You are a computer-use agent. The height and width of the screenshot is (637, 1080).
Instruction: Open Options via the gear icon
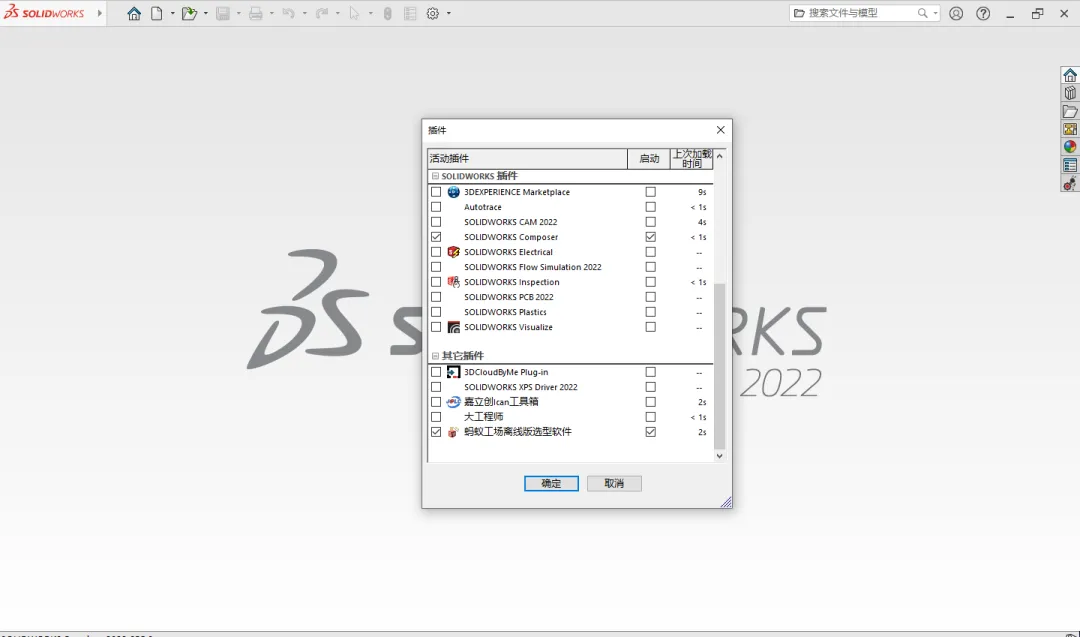point(433,13)
